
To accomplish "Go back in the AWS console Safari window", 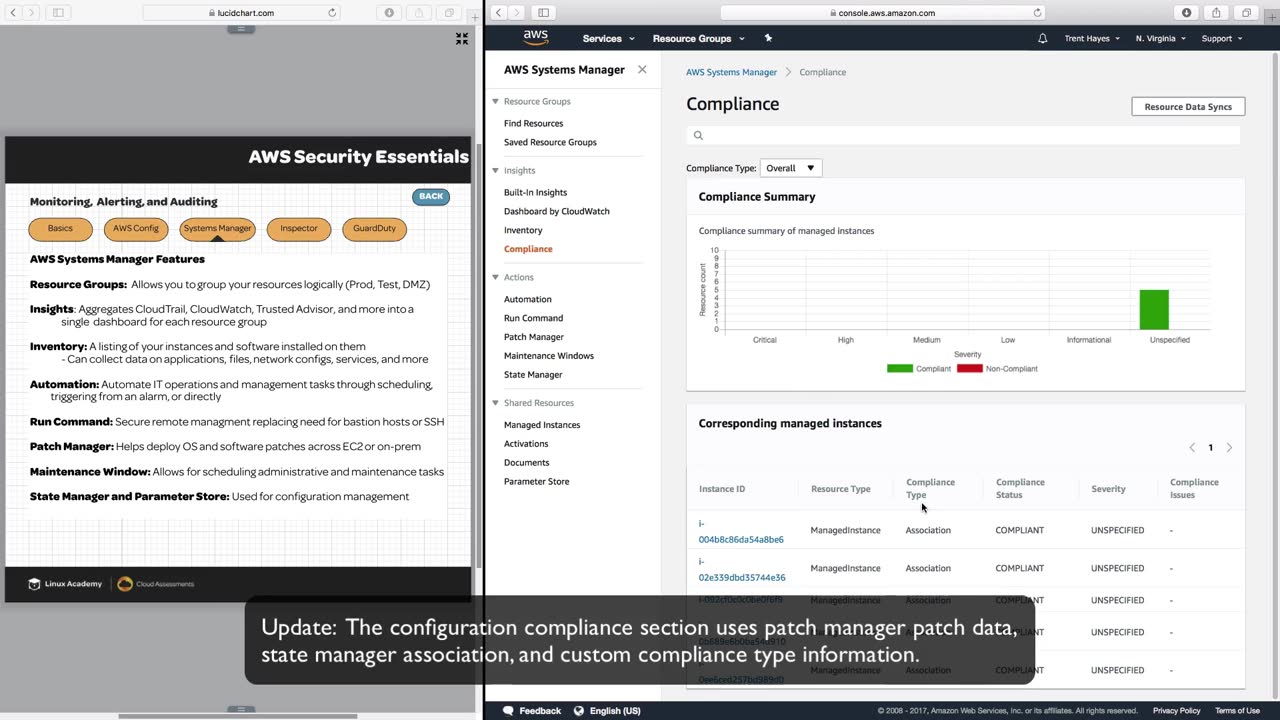I will point(498,13).
